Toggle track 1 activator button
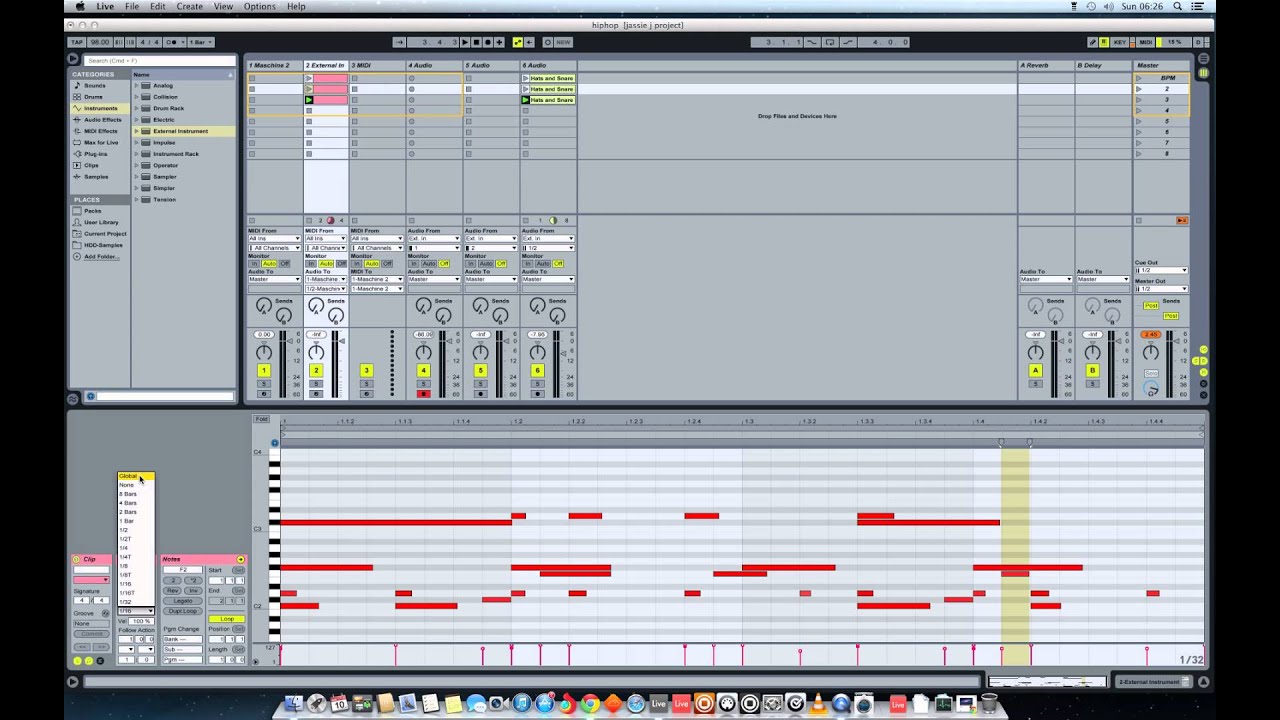 pyautogui.click(x=263, y=370)
